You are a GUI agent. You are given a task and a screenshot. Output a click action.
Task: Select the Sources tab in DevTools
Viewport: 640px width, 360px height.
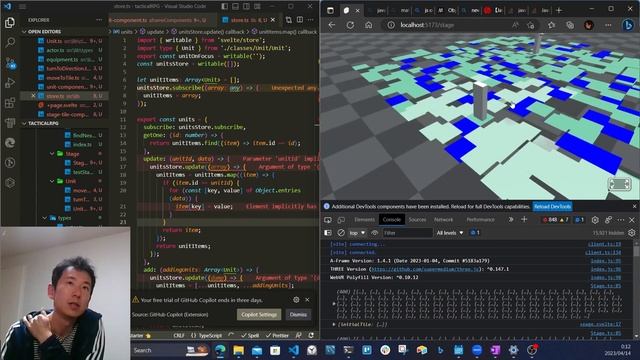pyautogui.click(x=417, y=220)
